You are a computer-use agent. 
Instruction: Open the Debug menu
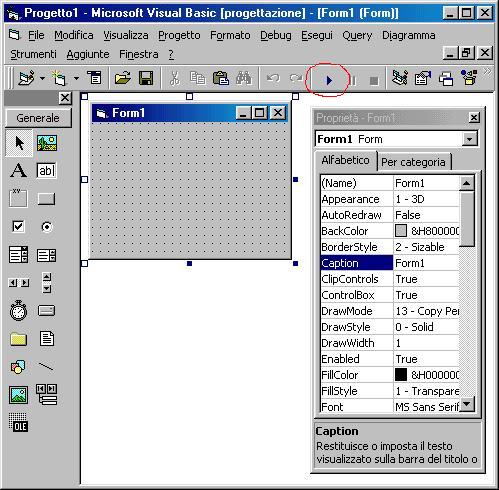[x=276, y=35]
